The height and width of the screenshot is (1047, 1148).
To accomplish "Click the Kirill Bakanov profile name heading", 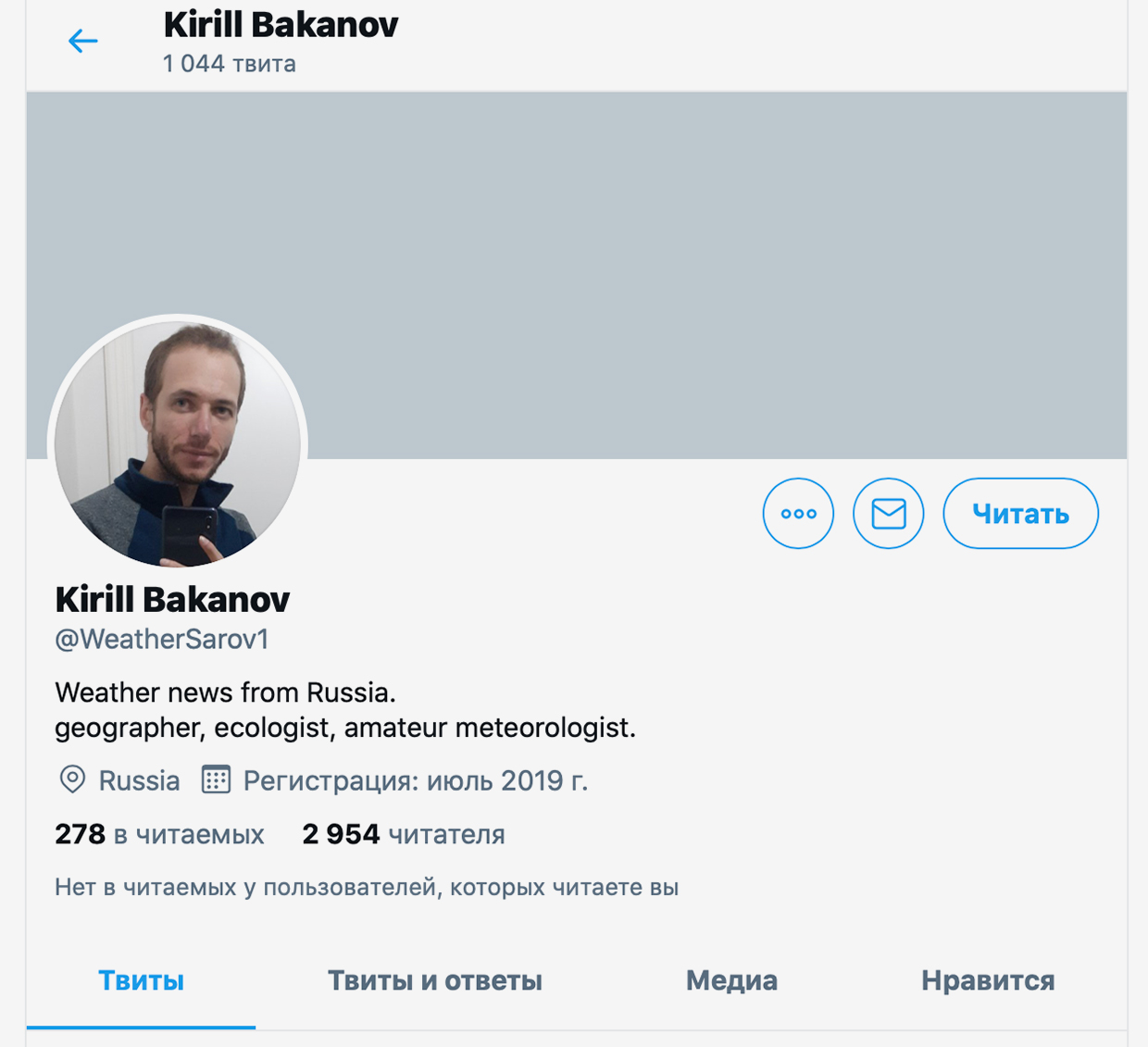I will click(x=172, y=599).
